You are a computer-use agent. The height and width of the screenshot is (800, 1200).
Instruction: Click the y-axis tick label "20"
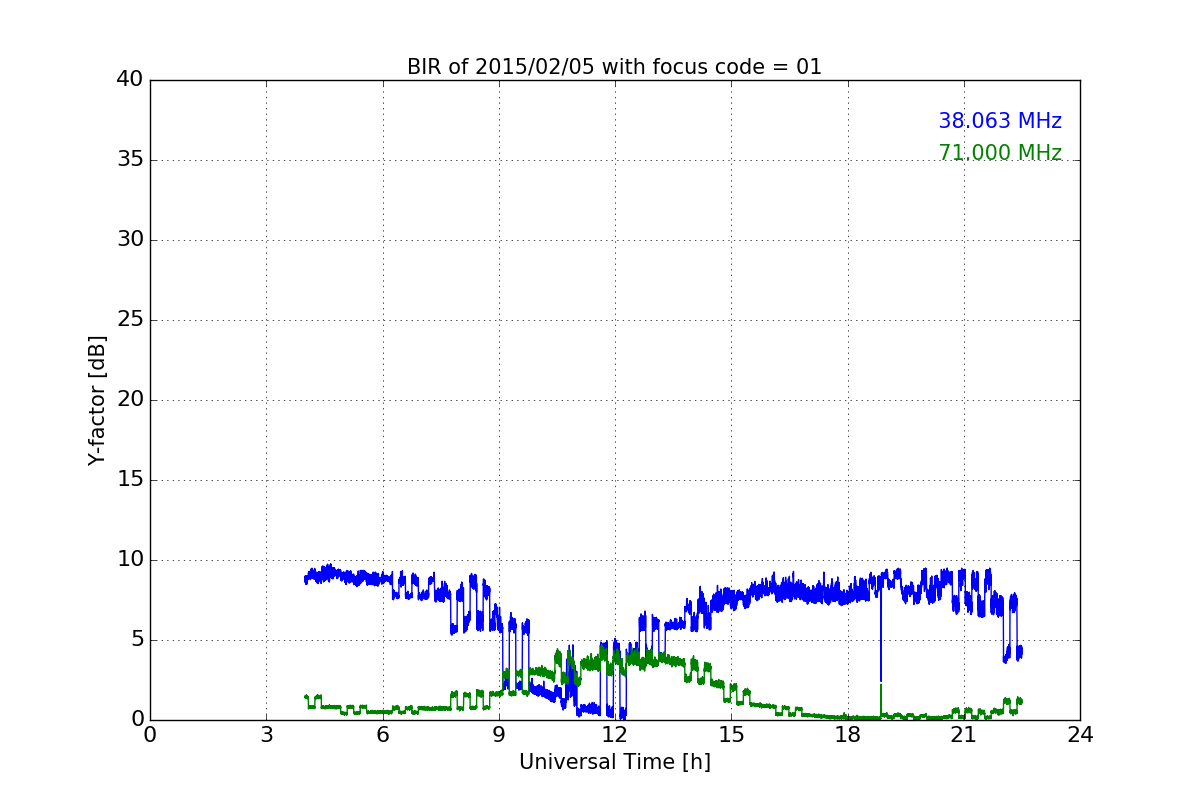(x=131, y=400)
